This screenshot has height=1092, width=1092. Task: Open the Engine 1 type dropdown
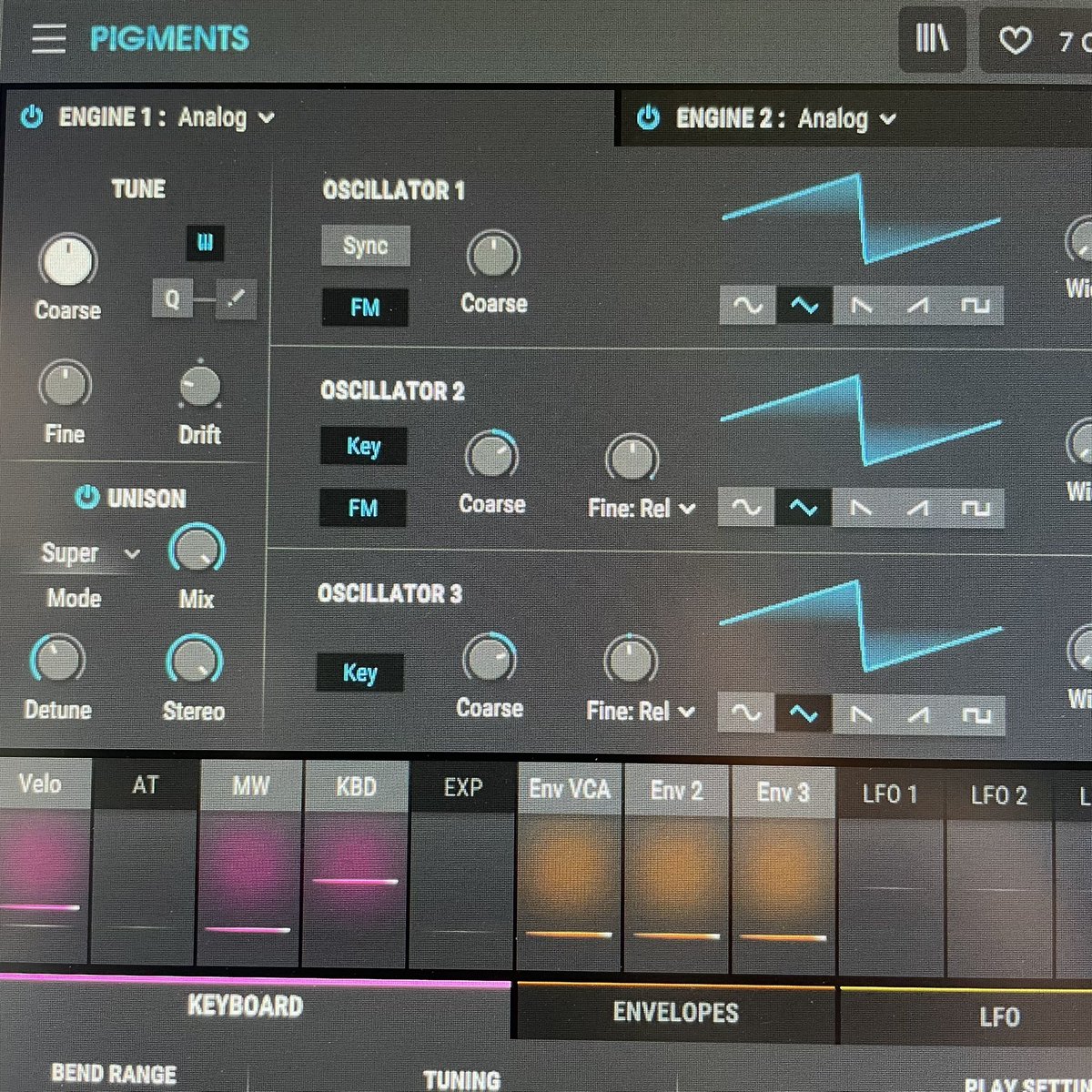225,117
